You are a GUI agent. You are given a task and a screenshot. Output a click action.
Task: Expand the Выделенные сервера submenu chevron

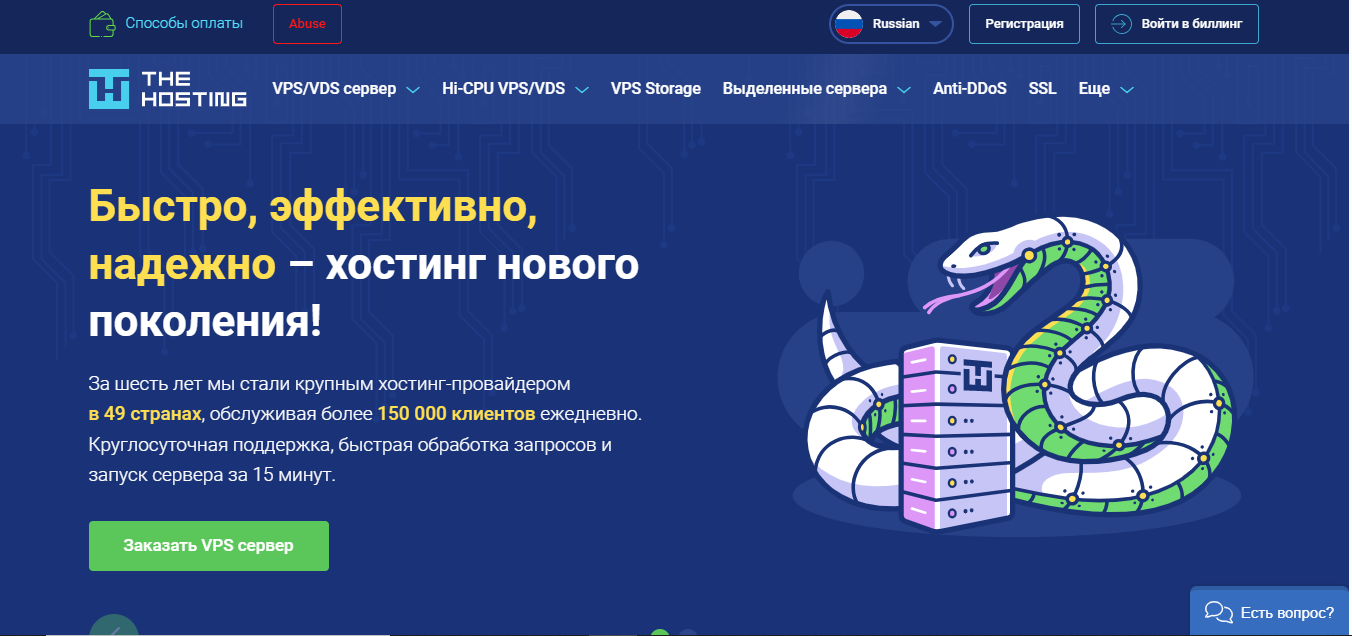coord(904,90)
